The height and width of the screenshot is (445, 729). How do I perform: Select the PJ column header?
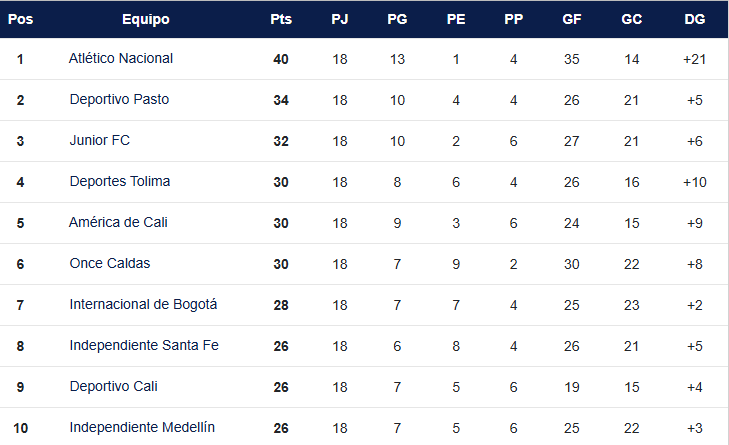[340, 19]
